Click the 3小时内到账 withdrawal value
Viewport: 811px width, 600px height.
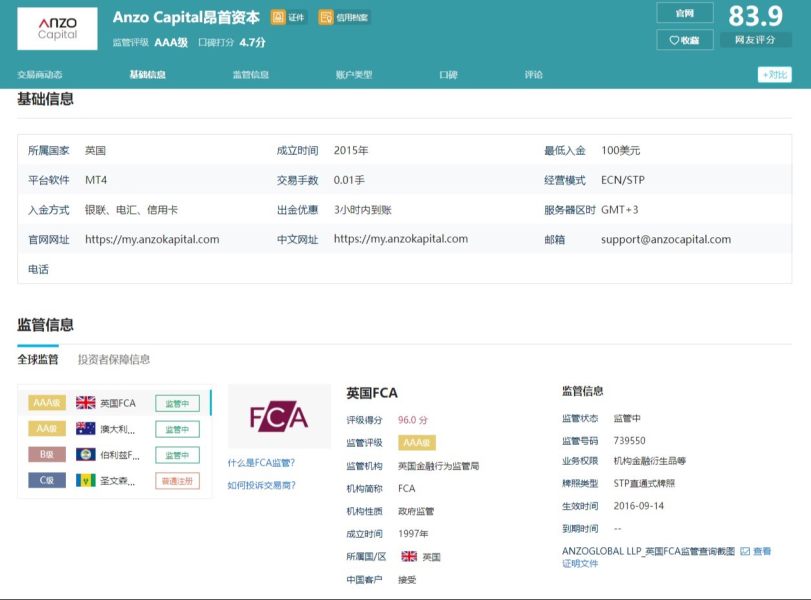pyautogui.click(x=363, y=209)
